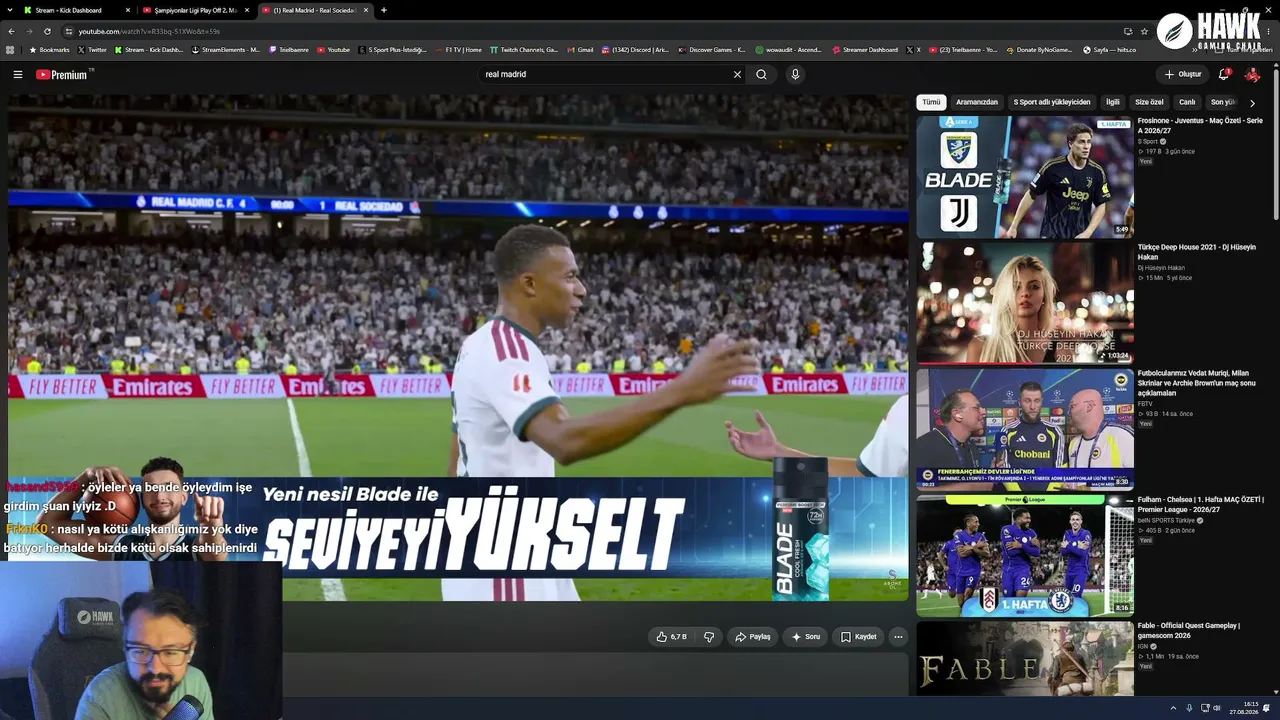Image resolution: width=1280 pixels, height=720 pixels.
Task: Like the video (6,7 B)
Action: tap(672, 637)
